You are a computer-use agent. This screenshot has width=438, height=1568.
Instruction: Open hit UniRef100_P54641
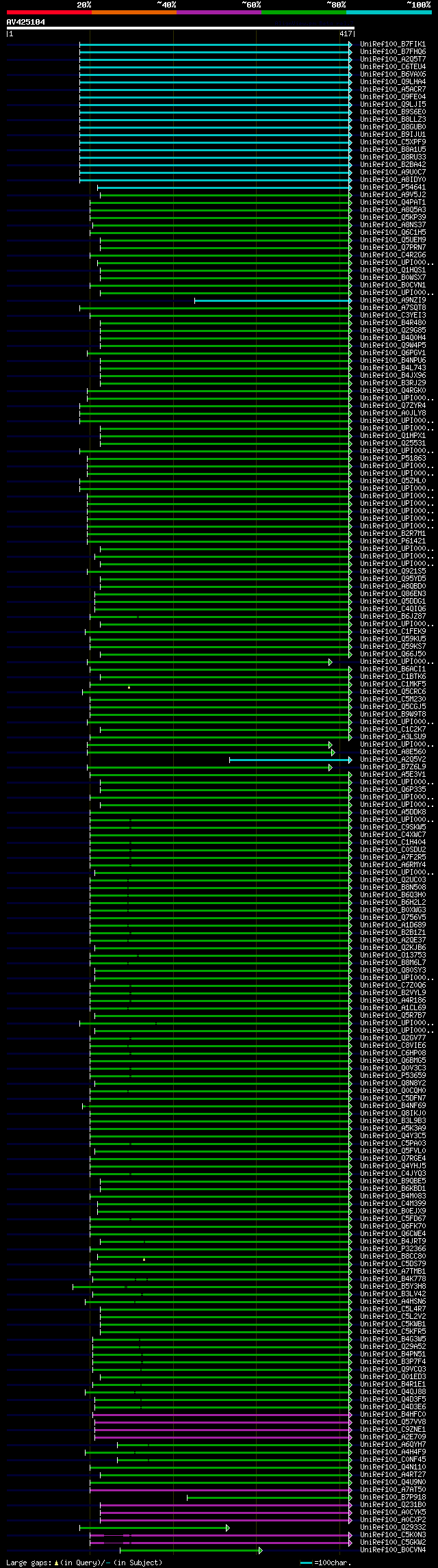pyautogui.click(x=393, y=188)
